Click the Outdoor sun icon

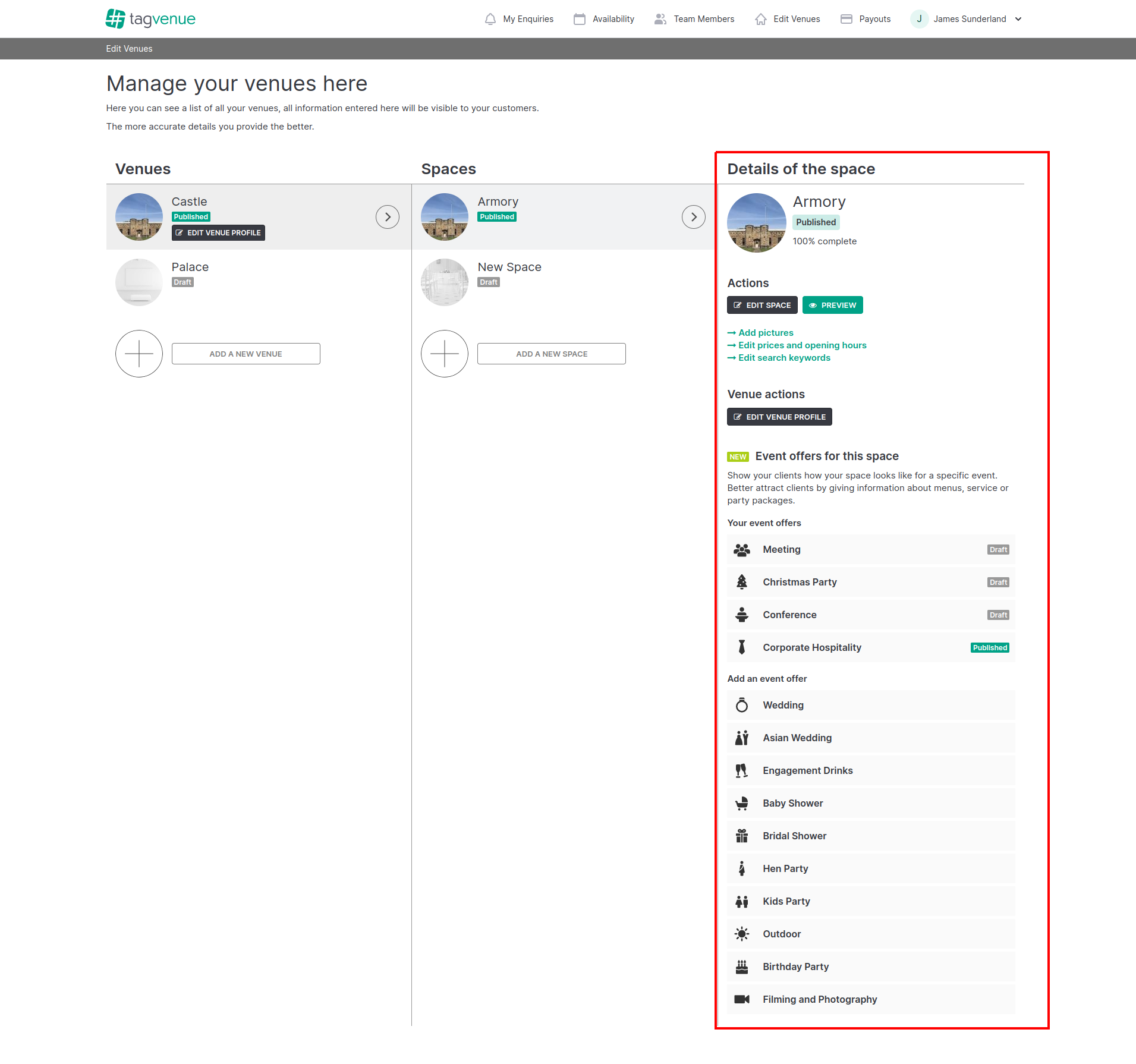tap(742, 934)
